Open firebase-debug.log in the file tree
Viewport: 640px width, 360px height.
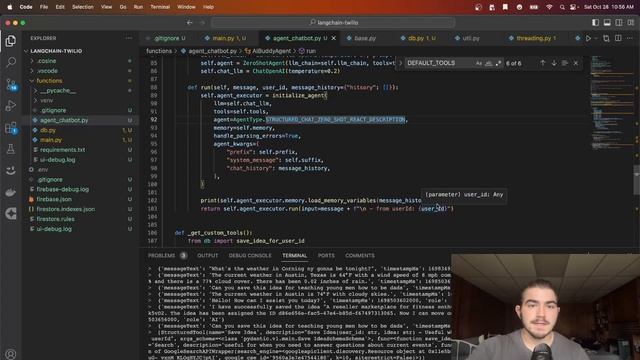pos(81,189)
